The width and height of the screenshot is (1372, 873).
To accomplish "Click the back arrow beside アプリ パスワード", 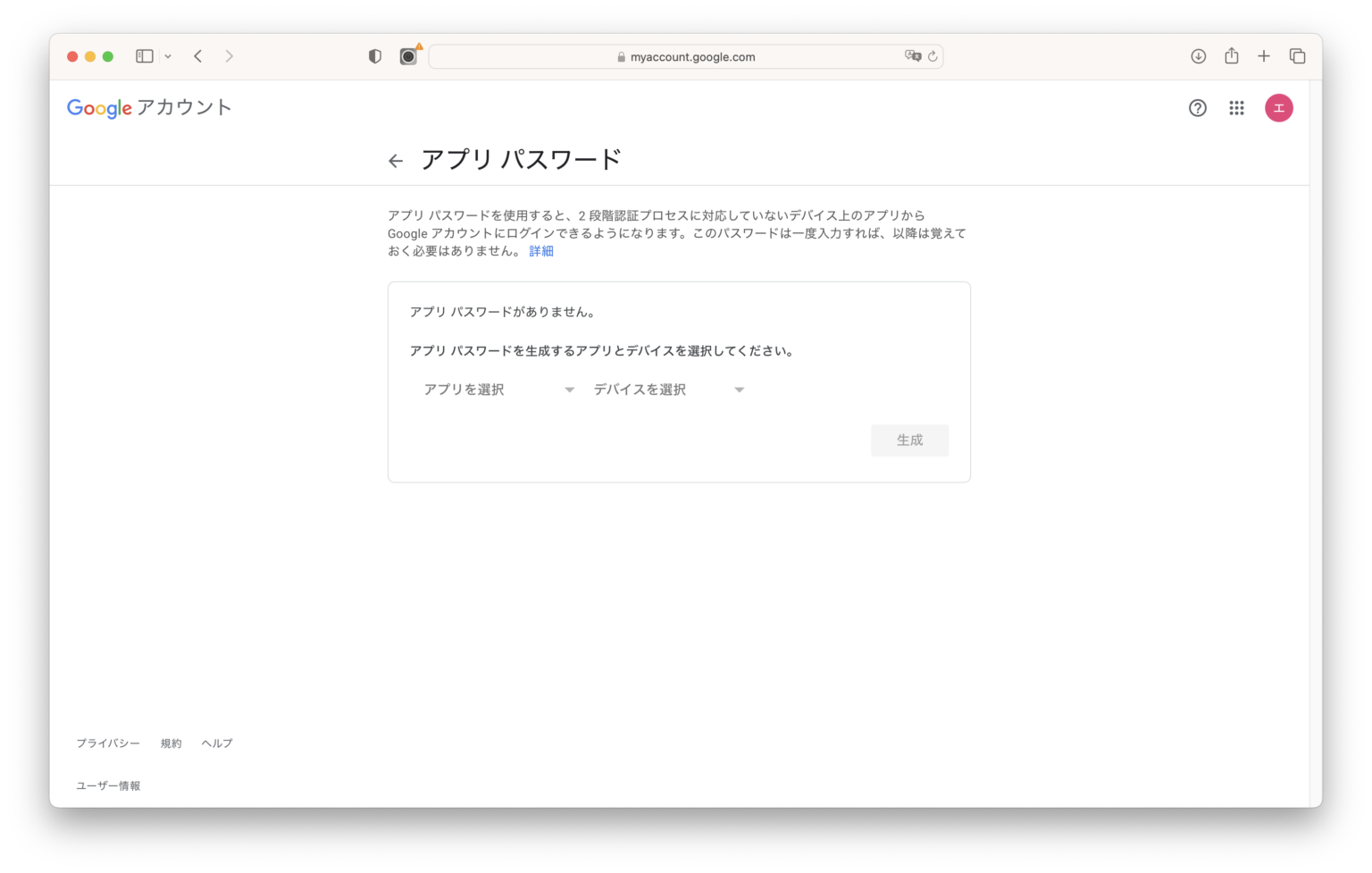I will [396, 161].
